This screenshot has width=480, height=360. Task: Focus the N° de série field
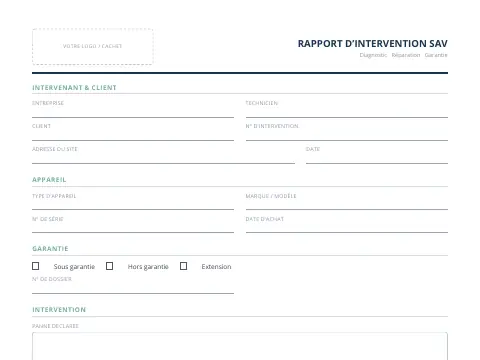133,228
